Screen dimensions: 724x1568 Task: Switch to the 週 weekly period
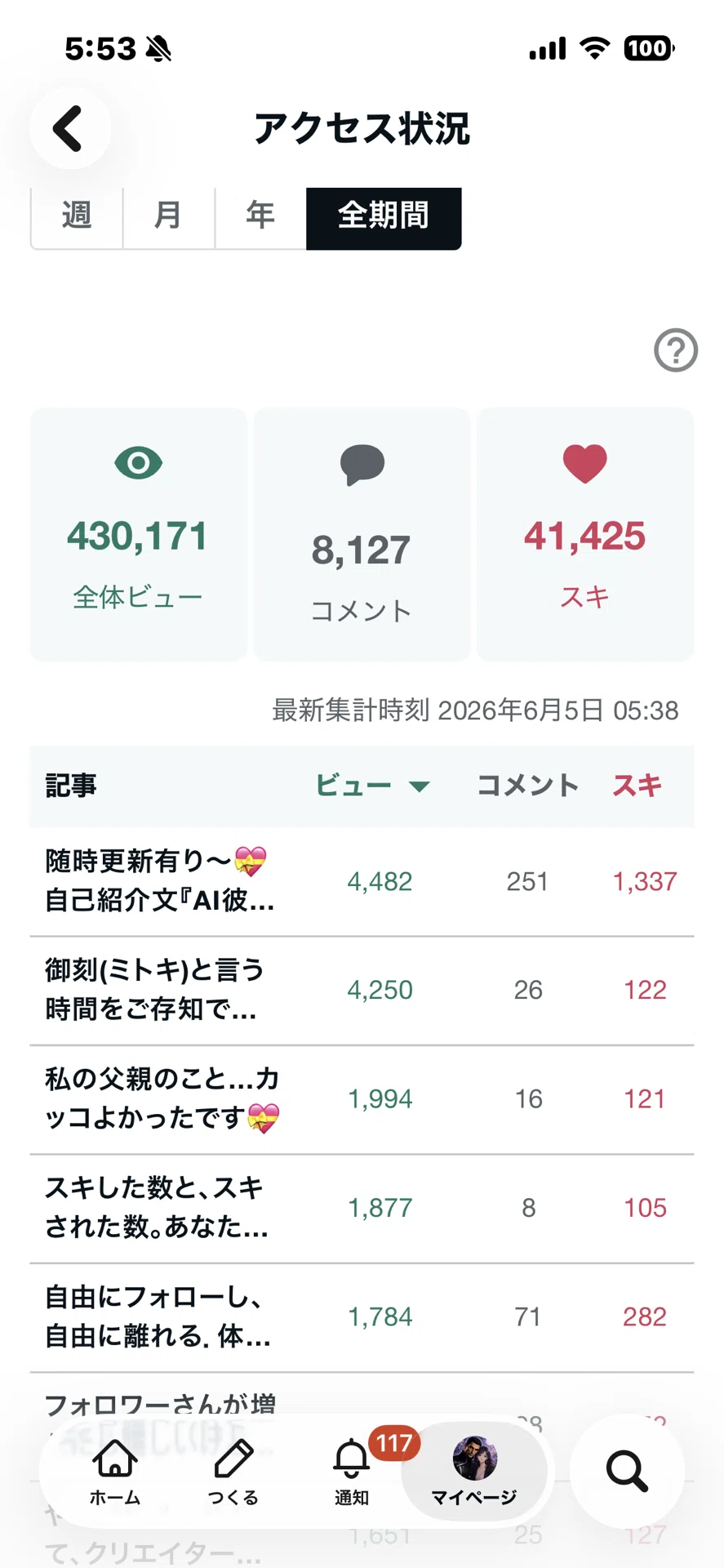(77, 217)
